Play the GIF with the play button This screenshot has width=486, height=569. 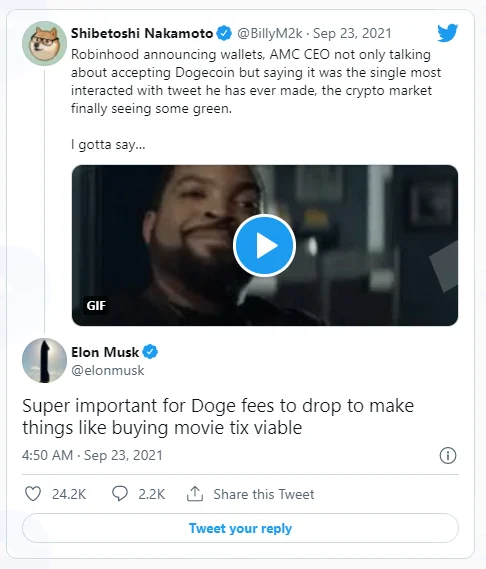264,246
